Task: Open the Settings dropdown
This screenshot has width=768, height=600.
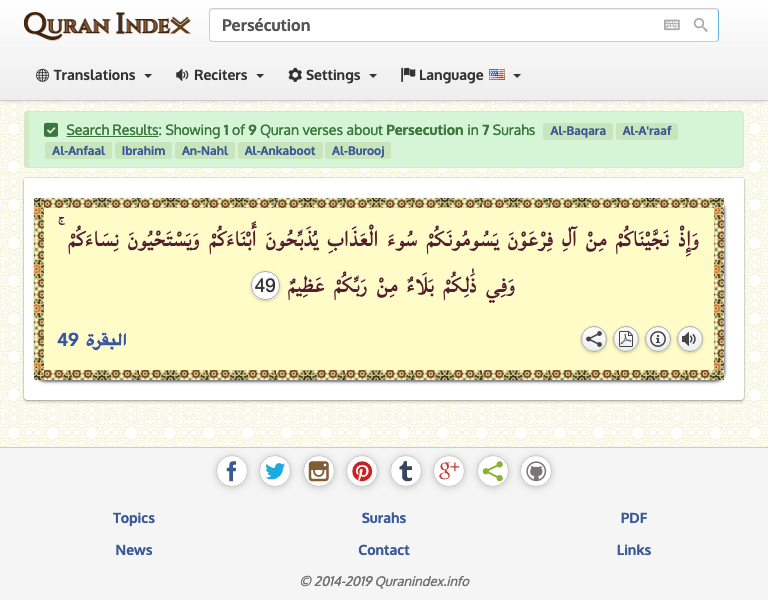Action: [x=333, y=75]
